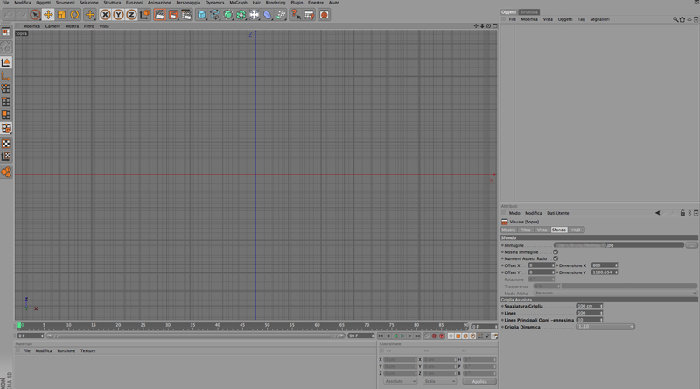Click the Redo arrow in toolbar

21,15
